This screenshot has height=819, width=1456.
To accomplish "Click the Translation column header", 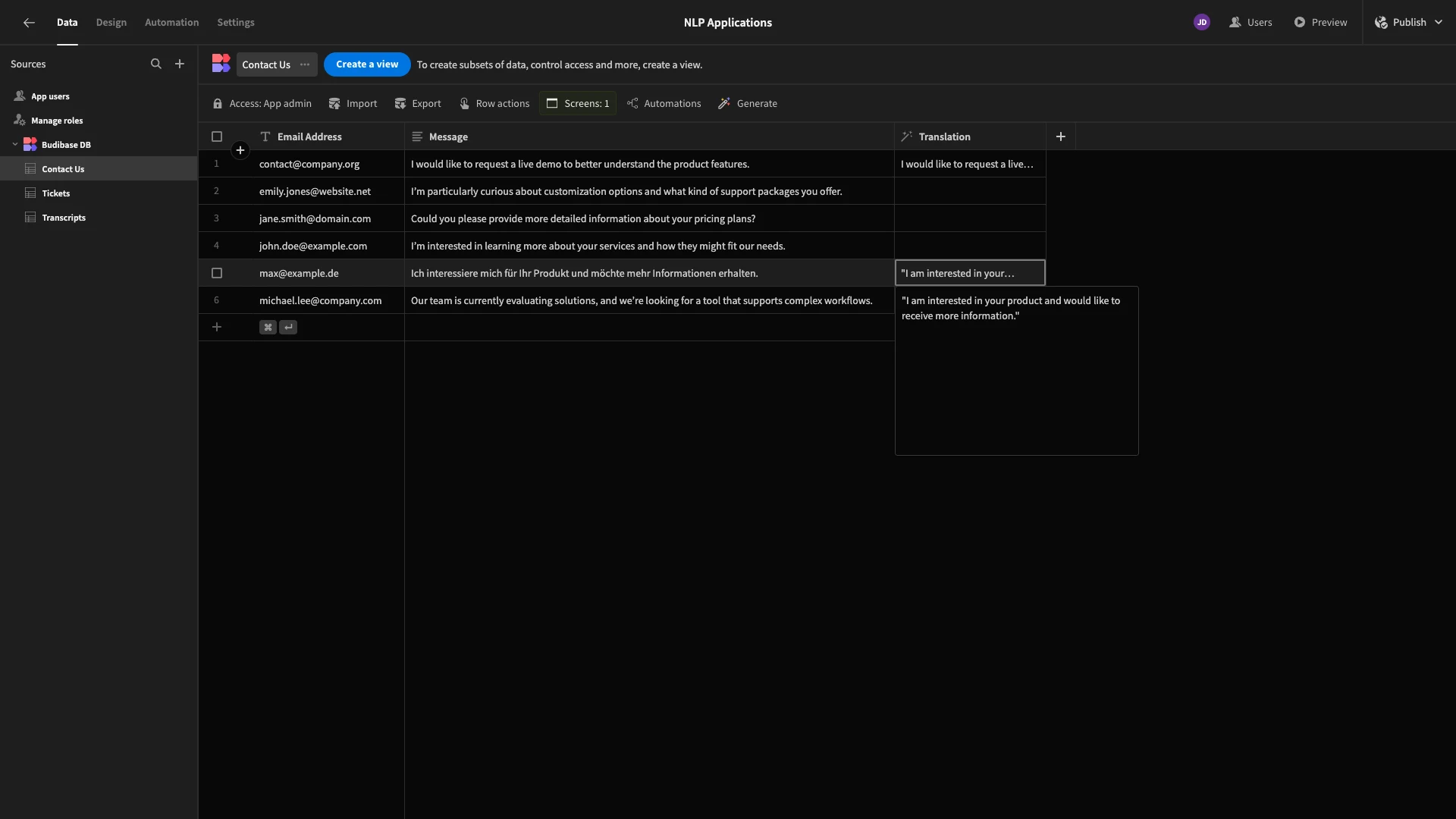I will (x=970, y=137).
